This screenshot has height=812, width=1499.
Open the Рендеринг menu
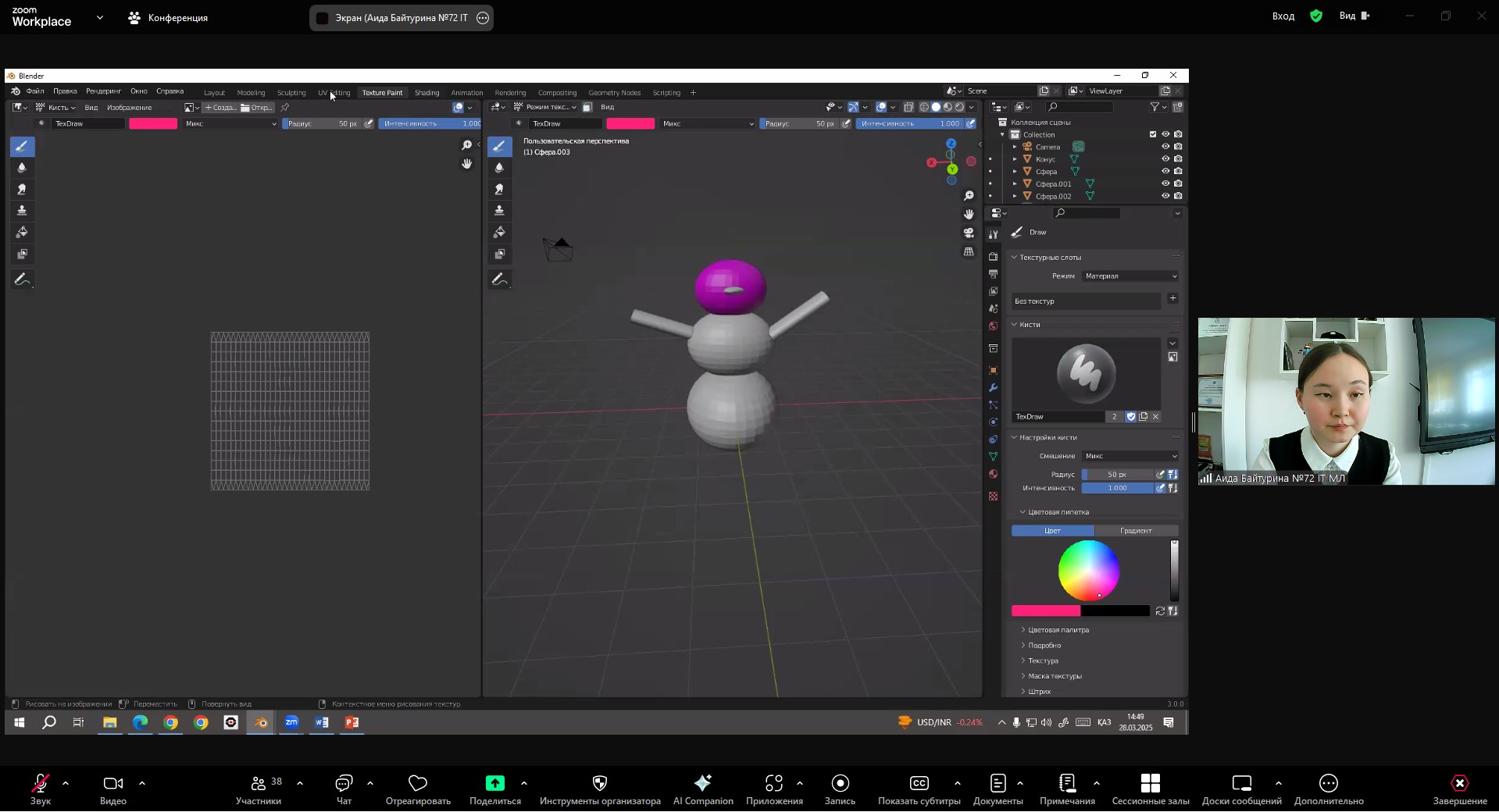[103, 91]
